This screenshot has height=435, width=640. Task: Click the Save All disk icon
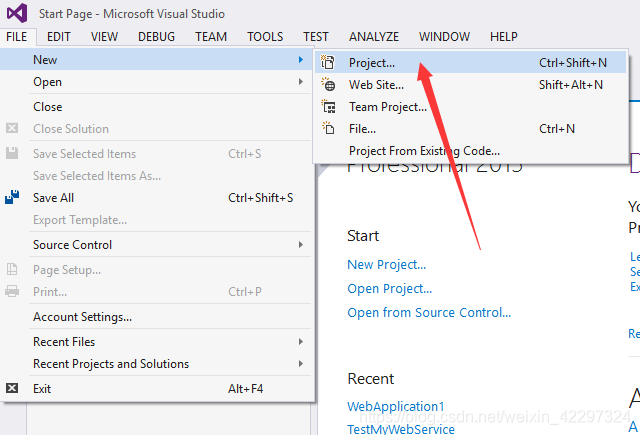tap(12, 197)
